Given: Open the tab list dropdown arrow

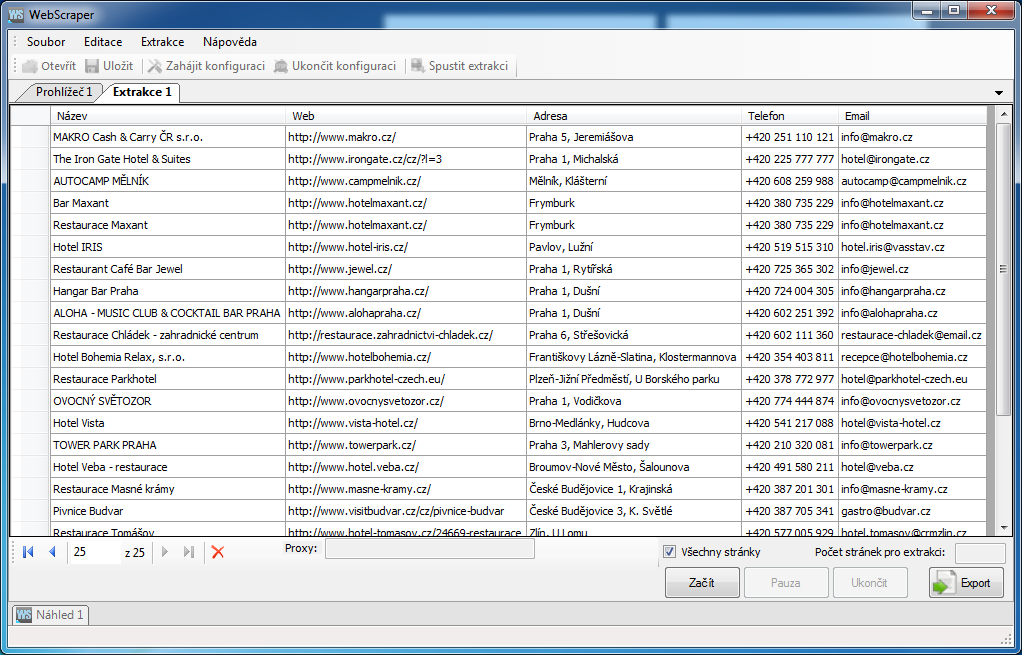Looking at the screenshot, I should coord(999,93).
